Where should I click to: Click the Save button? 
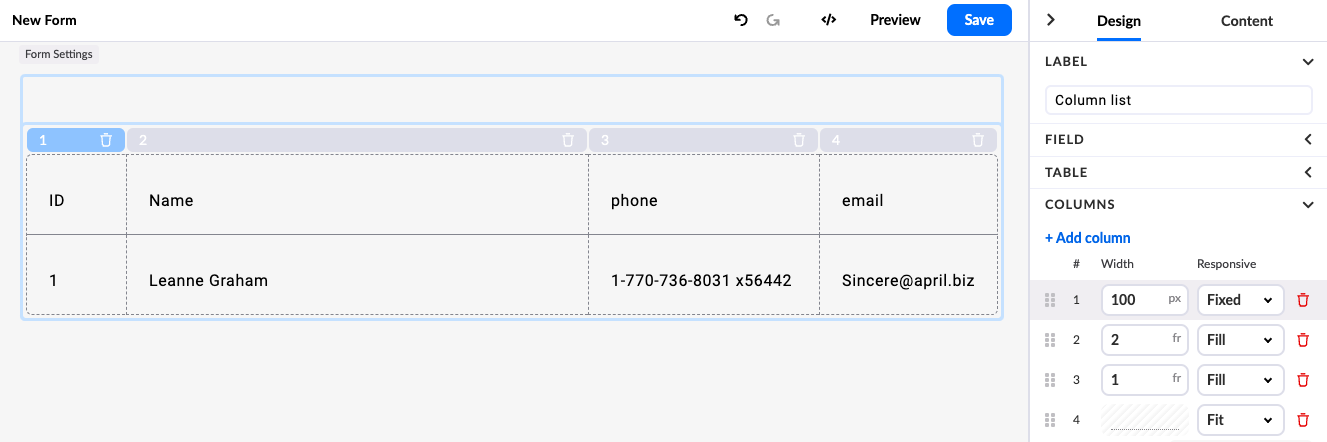pos(979,20)
